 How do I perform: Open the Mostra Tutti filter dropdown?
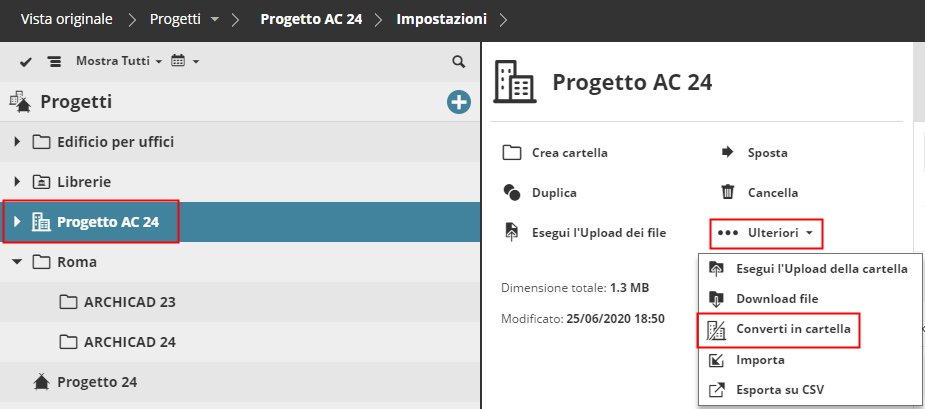click(118, 62)
